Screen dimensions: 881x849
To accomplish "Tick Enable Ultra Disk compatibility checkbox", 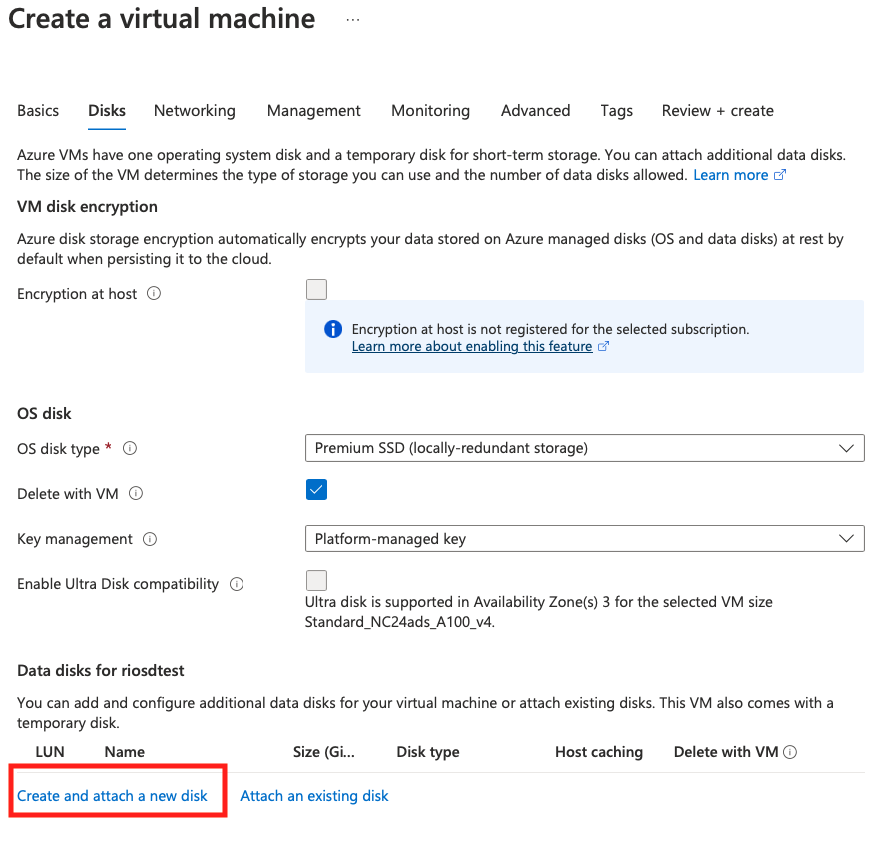I will point(316,580).
